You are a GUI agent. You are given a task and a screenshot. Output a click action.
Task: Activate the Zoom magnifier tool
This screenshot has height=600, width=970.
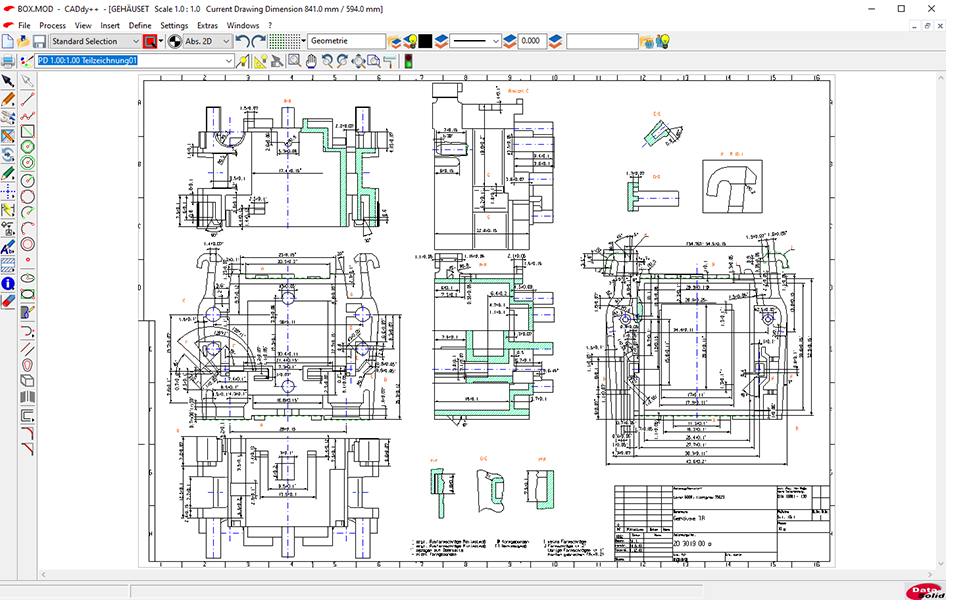(293, 61)
